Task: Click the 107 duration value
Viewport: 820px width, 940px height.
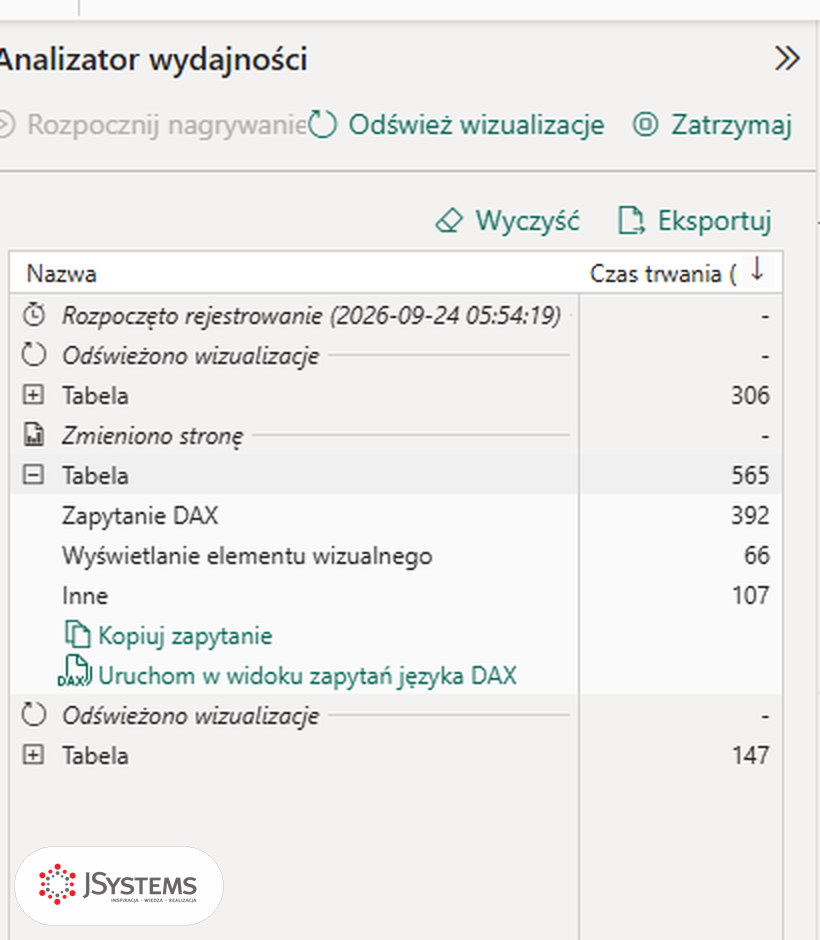Action: click(750, 595)
